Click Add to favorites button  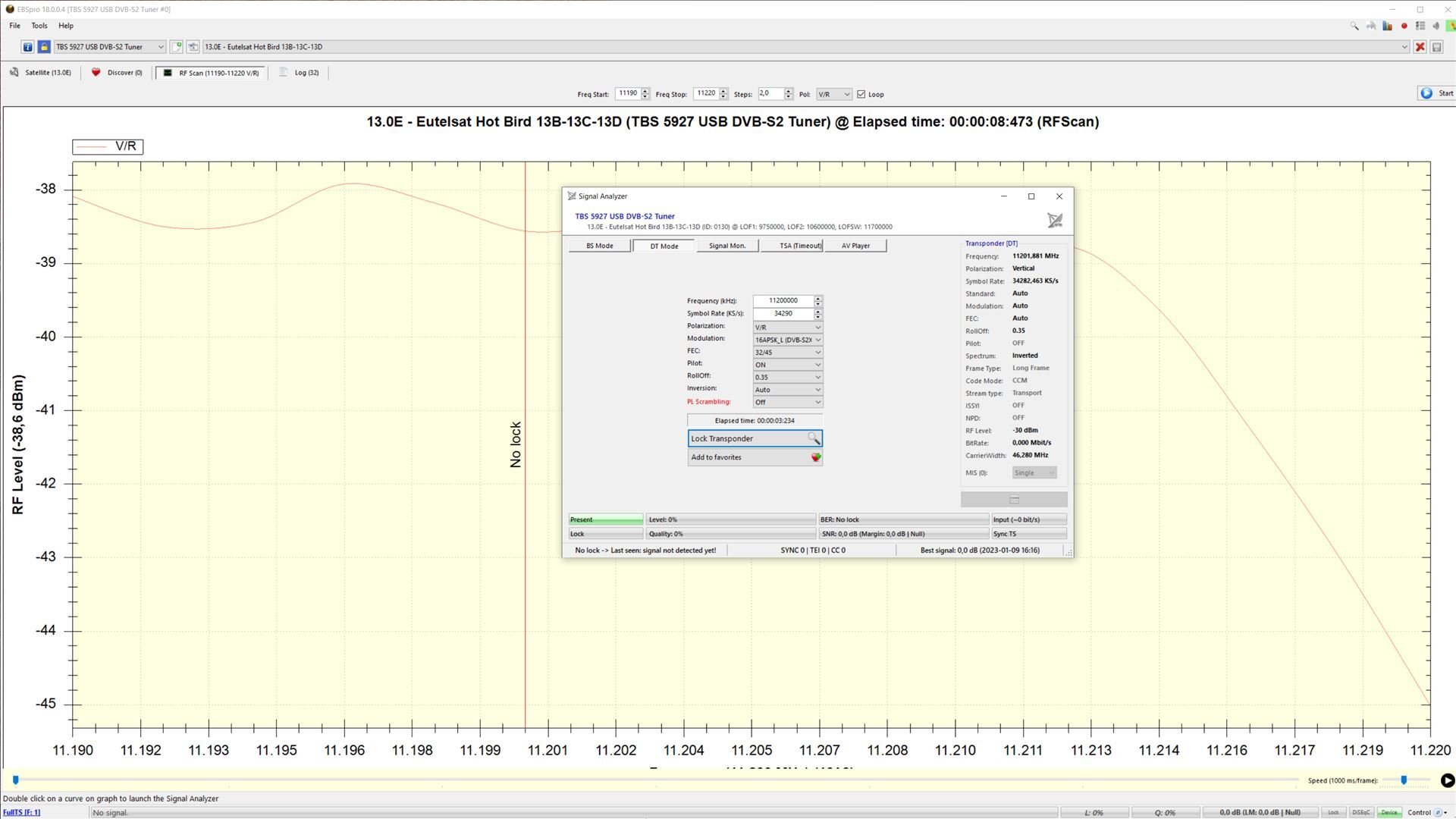point(754,457)
